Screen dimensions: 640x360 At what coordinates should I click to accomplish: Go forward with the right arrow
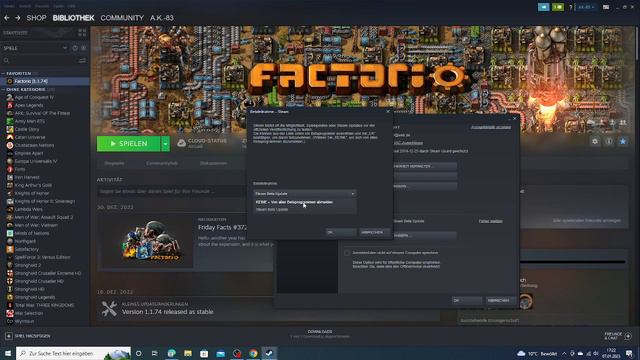click(x=18, y=18)
